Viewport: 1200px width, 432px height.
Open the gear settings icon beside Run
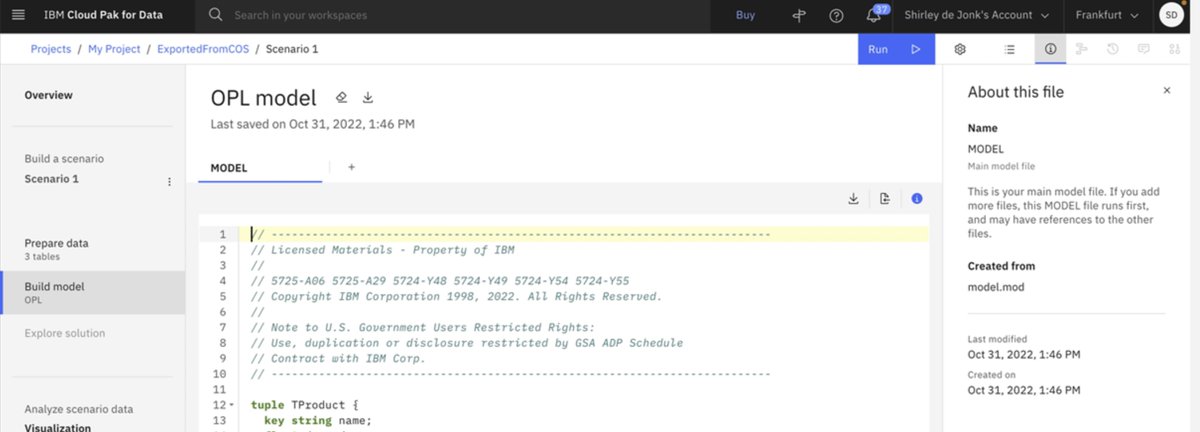959,49
